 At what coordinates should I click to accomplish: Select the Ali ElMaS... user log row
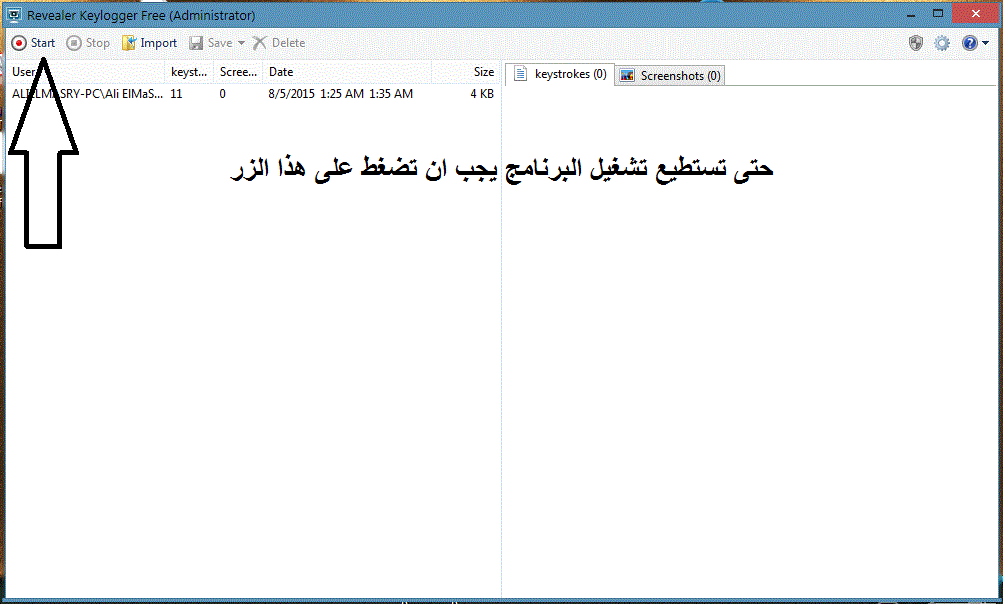[x=253, y=93]
